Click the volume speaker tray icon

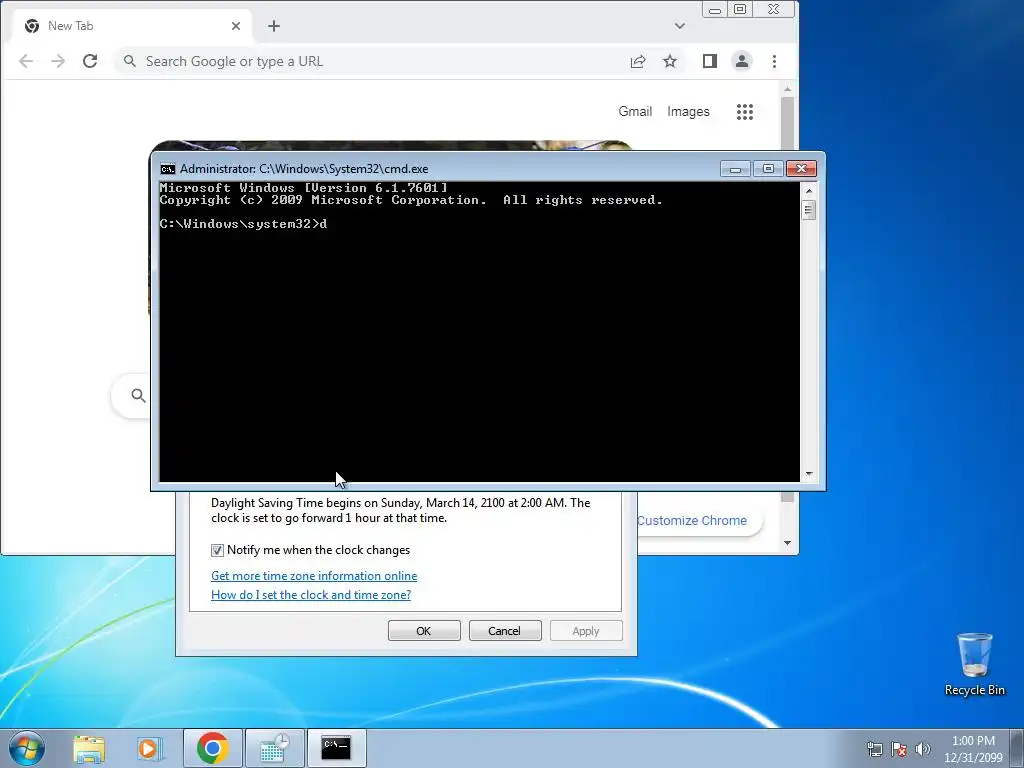(923, 749)
